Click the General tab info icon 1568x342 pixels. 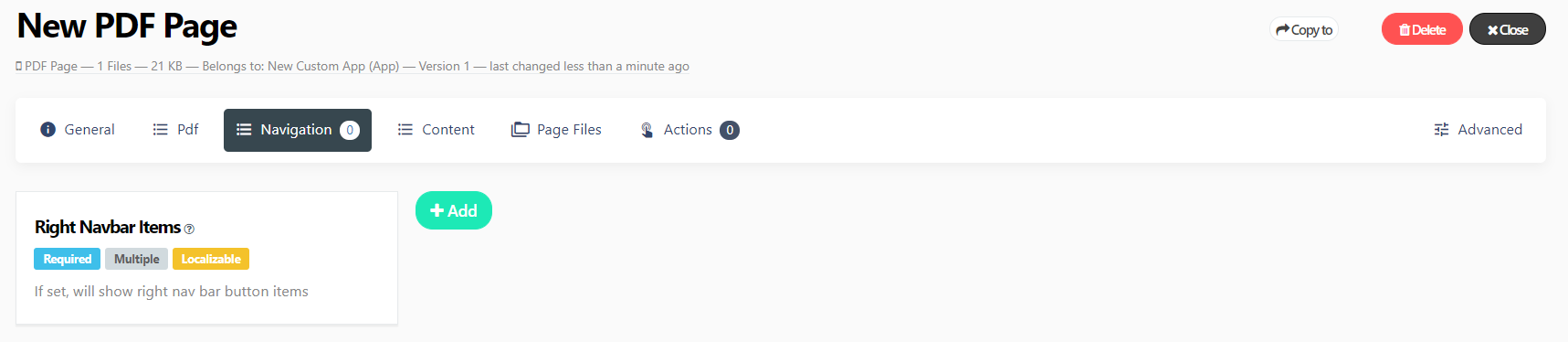48,130
